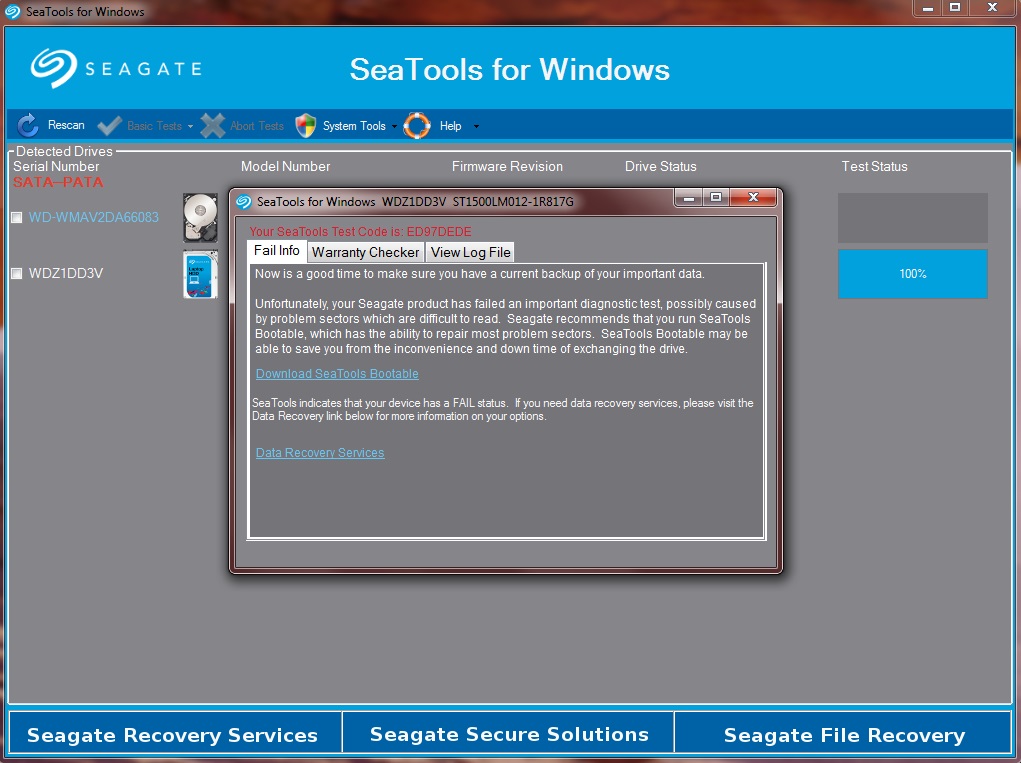This screenshot has height=763, width=1021.
Task: Expand the Help dropdown arrow
Action: pos(476,127)
